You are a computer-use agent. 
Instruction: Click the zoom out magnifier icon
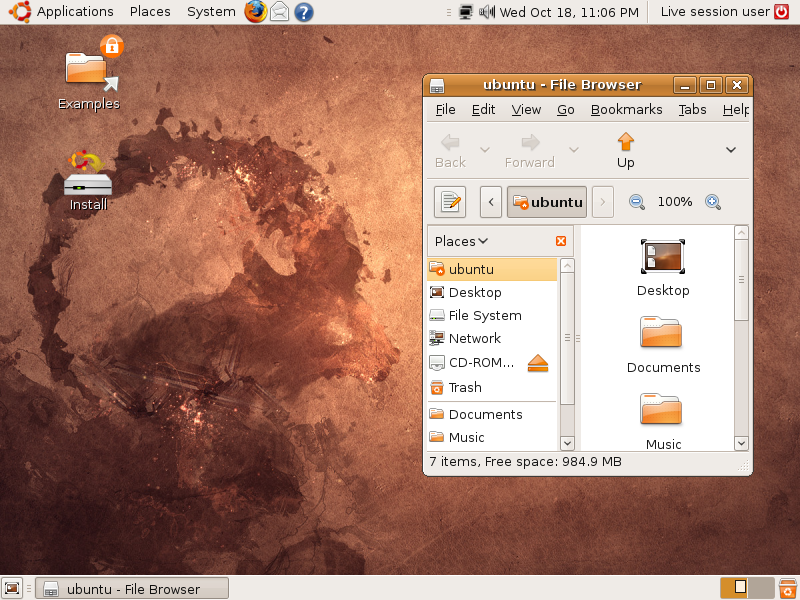(637, 202)
